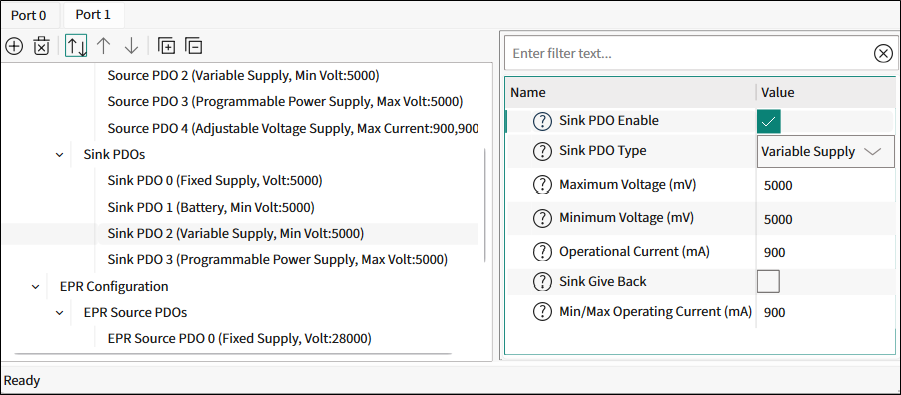Click the move up arrow icon

pyautogui.click(x=103, y=46)
